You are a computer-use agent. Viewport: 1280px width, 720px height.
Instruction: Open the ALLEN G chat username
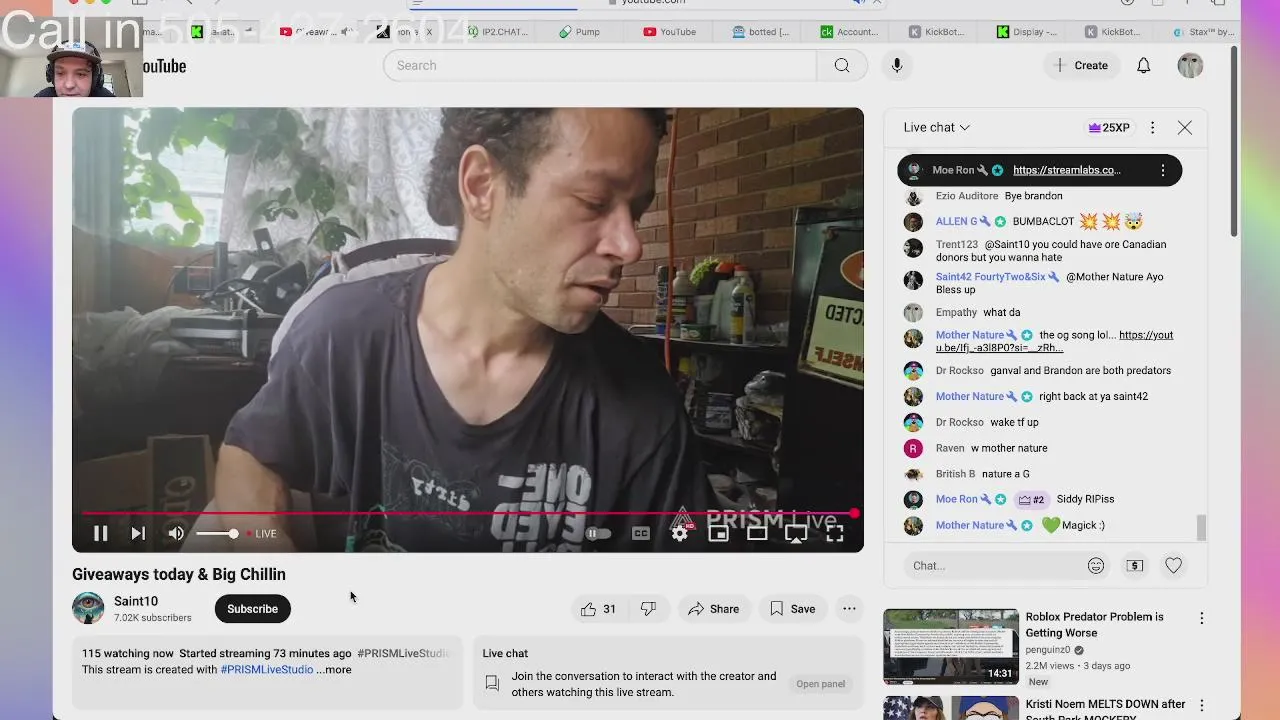tap(957, 222)
